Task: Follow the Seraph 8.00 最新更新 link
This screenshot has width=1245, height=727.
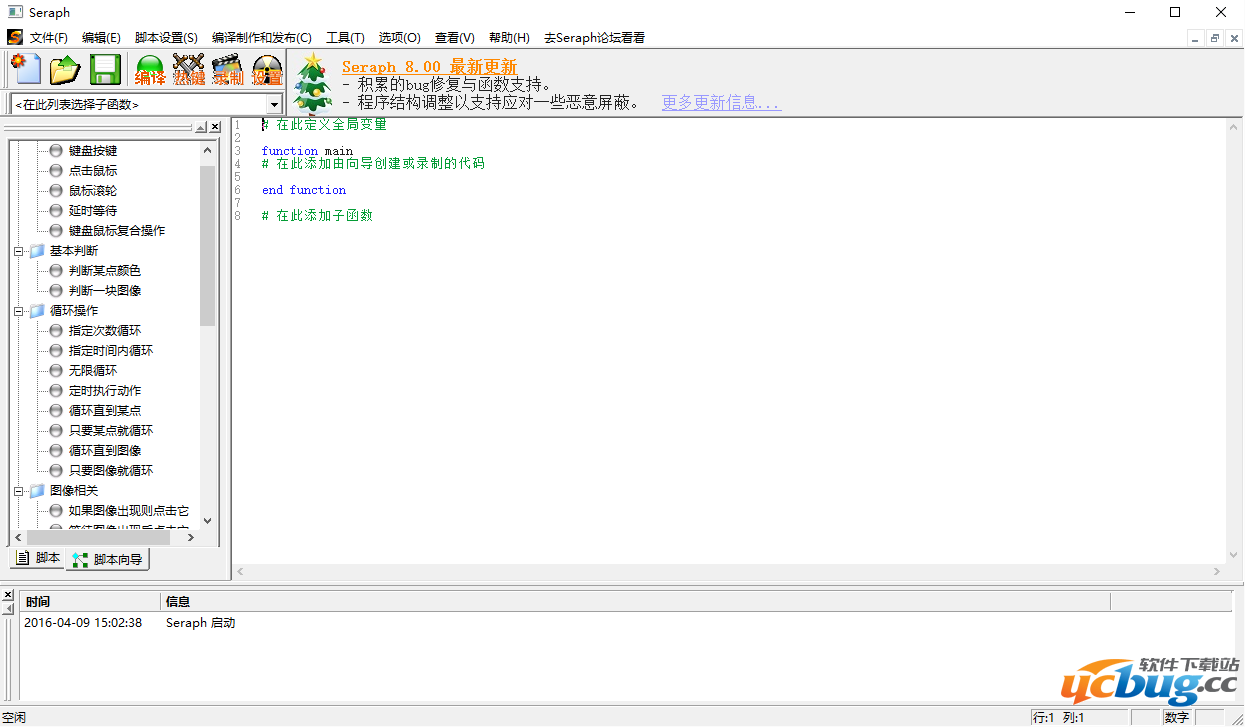Action: 430,67
